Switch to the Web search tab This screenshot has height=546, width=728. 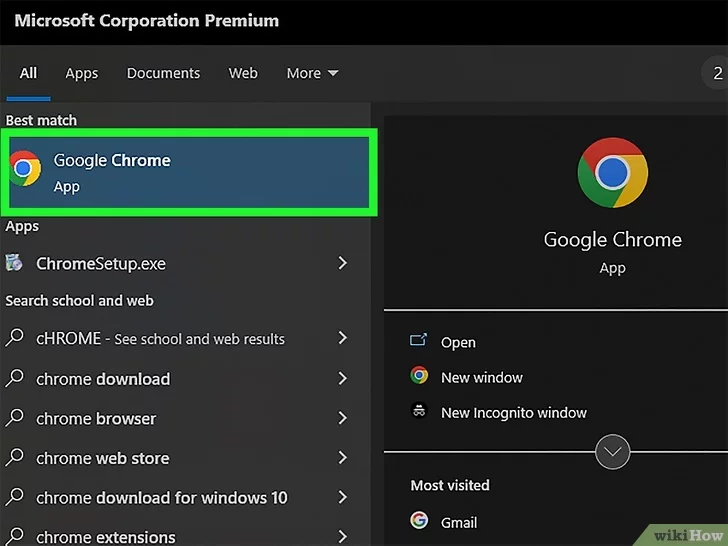pos(243,73)
